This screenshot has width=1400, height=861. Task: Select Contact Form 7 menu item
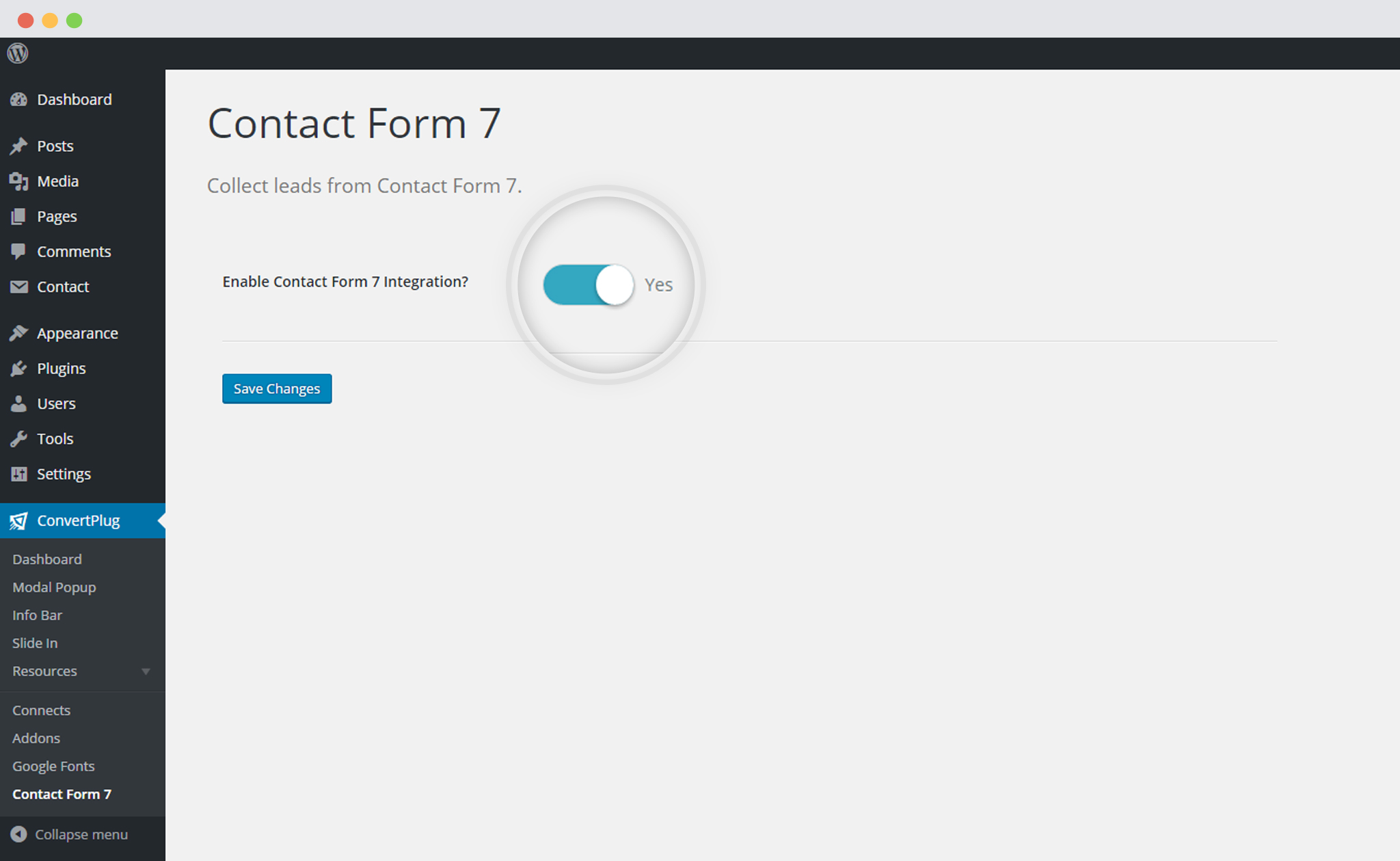[x=62, y=795]
